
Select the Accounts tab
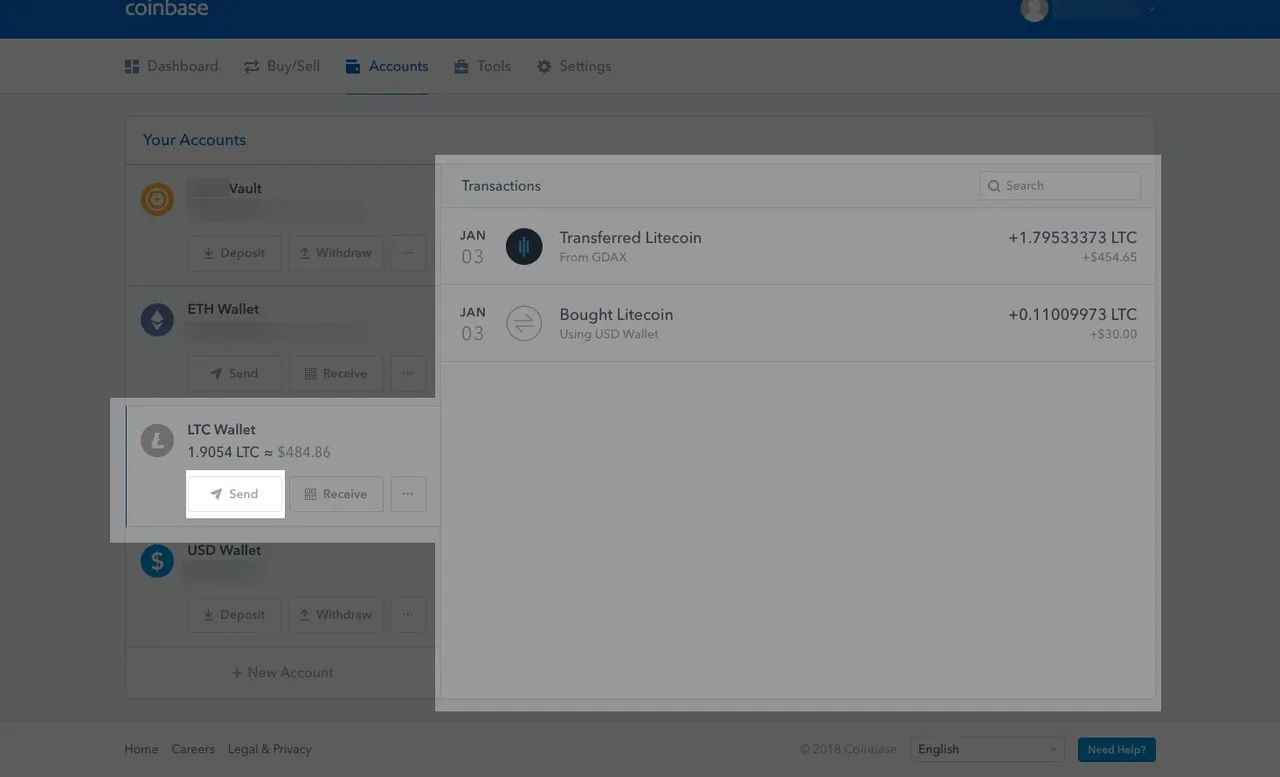(x=387, y=66)
